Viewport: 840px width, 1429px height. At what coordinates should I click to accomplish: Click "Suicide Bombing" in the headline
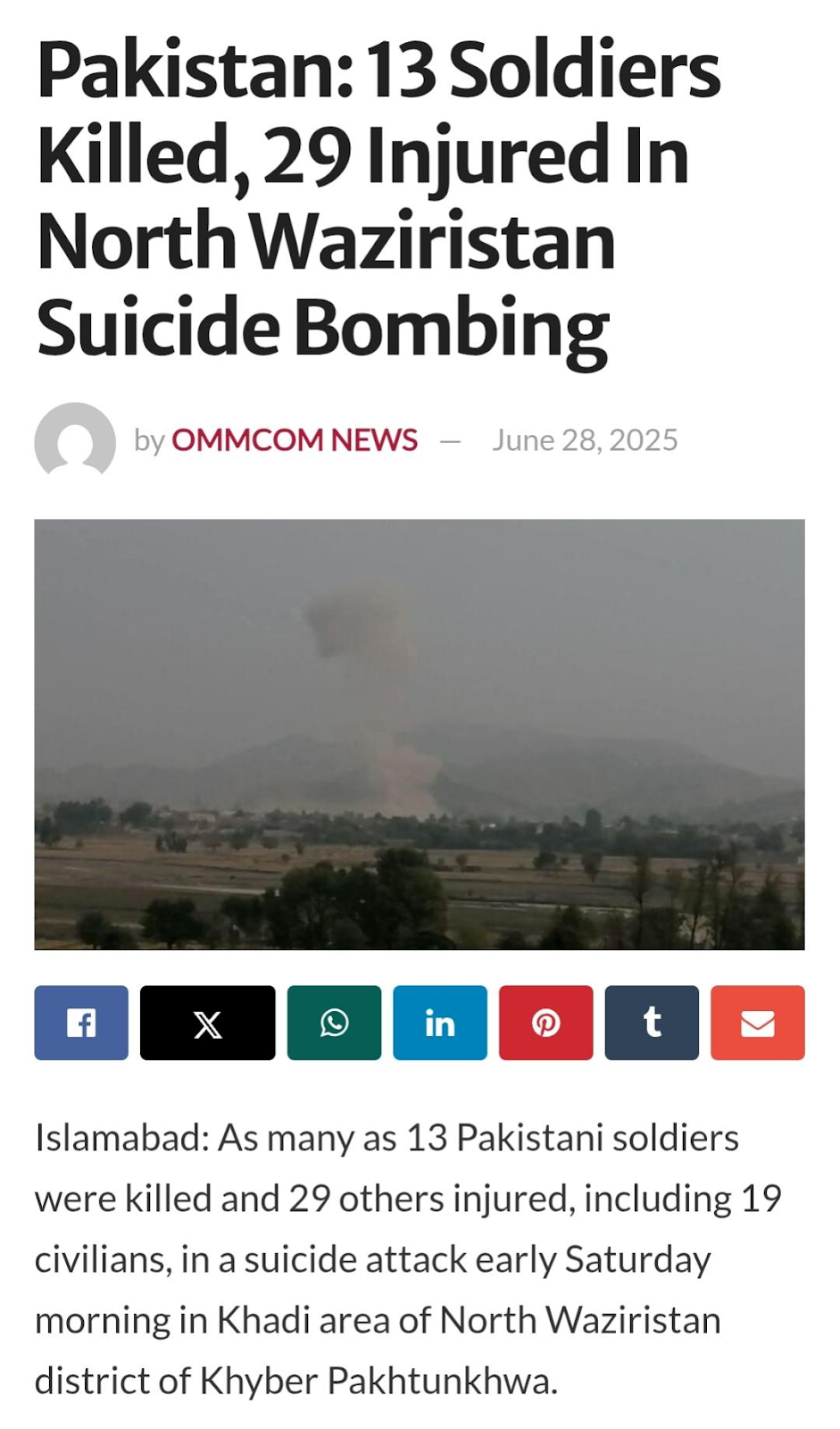(x=322, y=329)
